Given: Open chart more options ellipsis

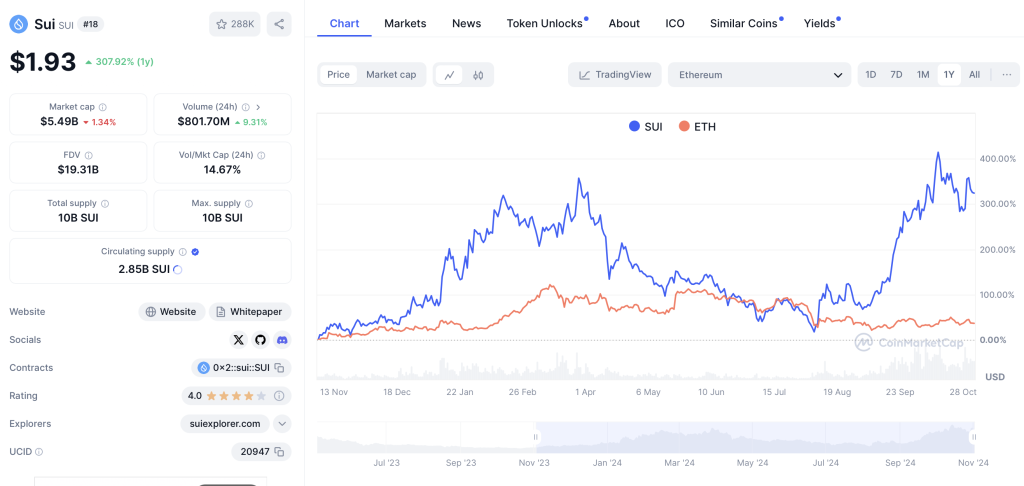Looking at the screenshot, I should click(1006, 74).
